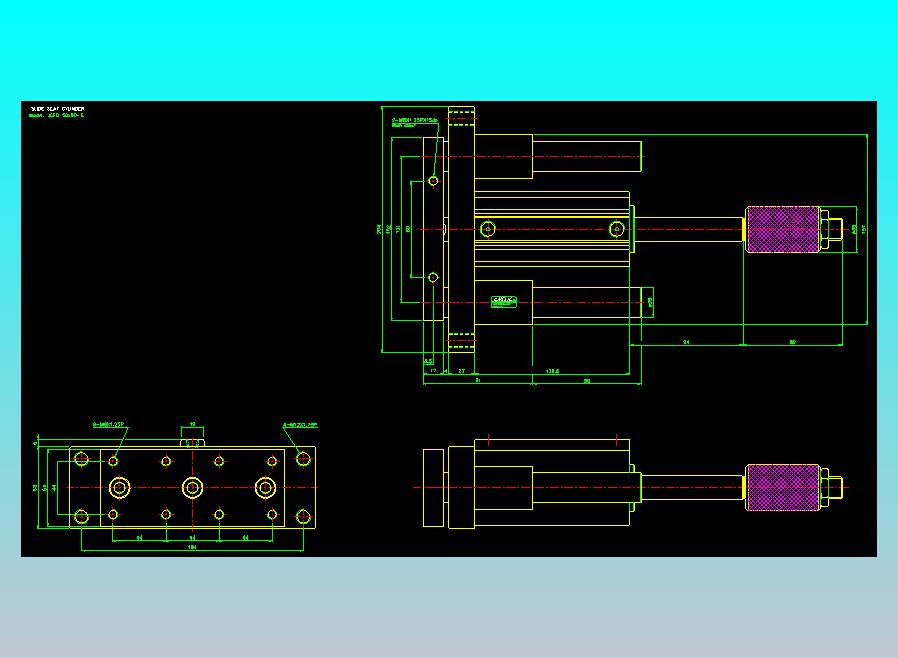Image resolution: width=898 pixels, height=658 pixels.
Task: Pick the left counterbored hole on the plate centerline
Action: 120,488
